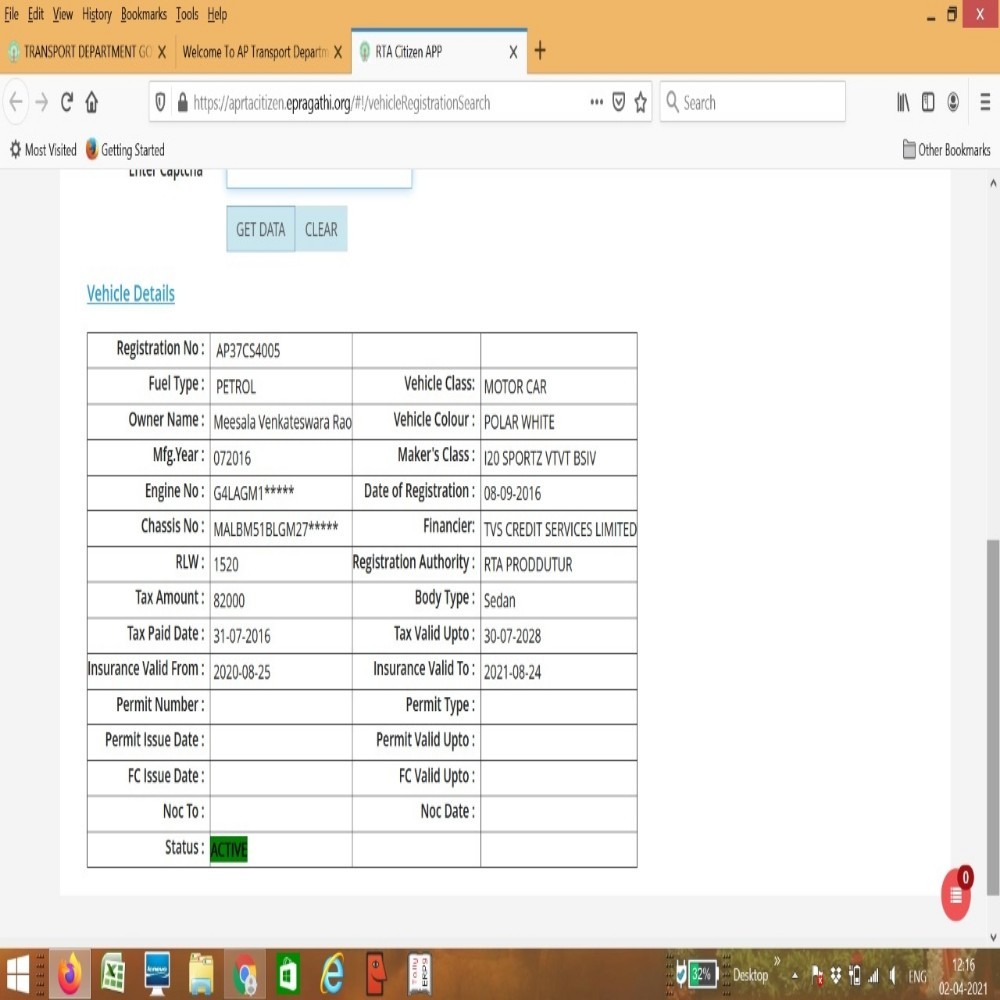Viewport: 1000px width, 1000px height.
Task: Save page to Pocket
Action: click(618, 102)
